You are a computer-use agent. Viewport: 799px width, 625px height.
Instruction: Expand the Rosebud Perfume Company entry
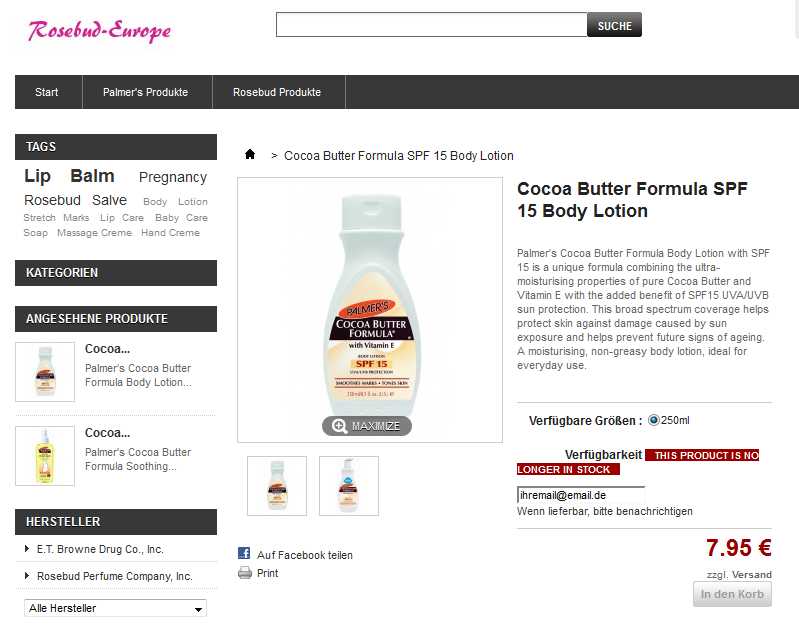[109, 576]
